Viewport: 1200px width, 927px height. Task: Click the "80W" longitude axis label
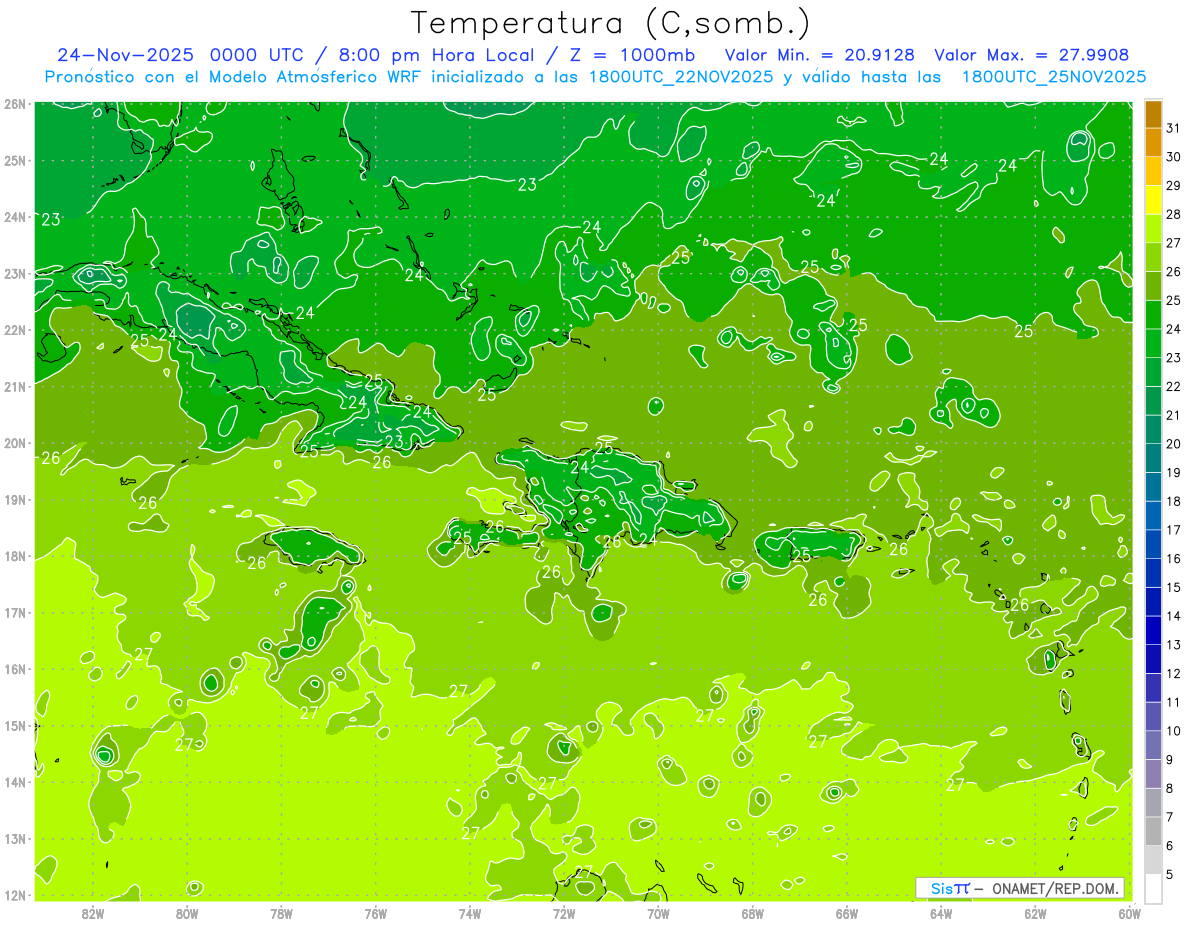(x=187, y=913)
